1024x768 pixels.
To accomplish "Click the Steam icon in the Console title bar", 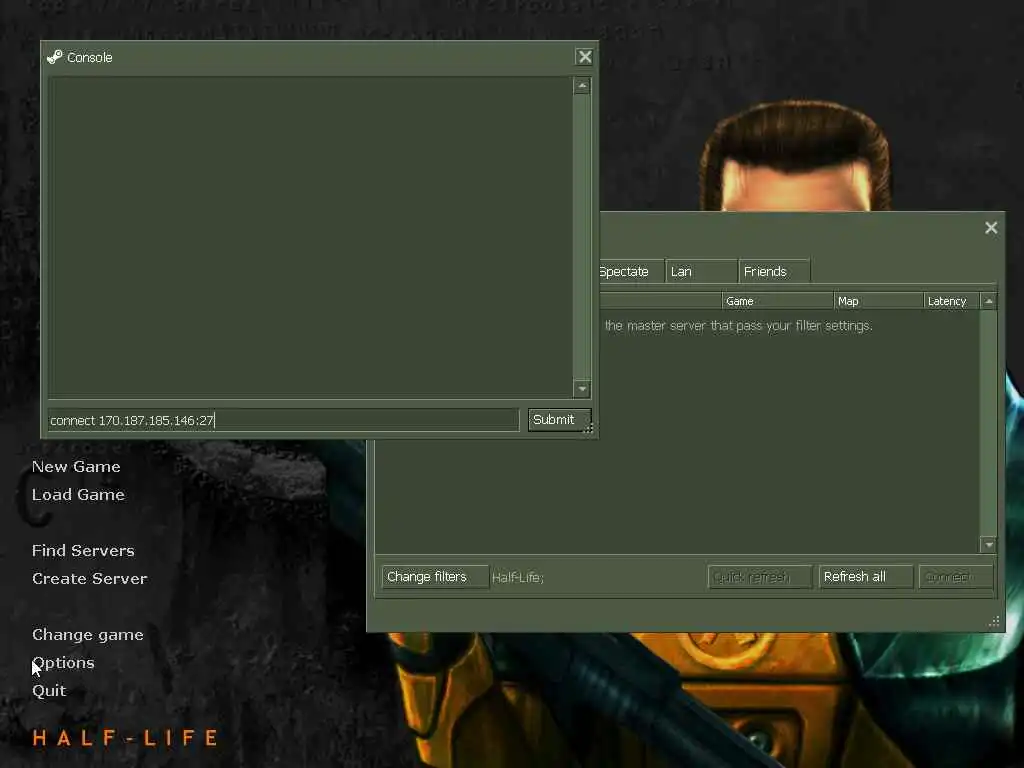I will (55, 57).
